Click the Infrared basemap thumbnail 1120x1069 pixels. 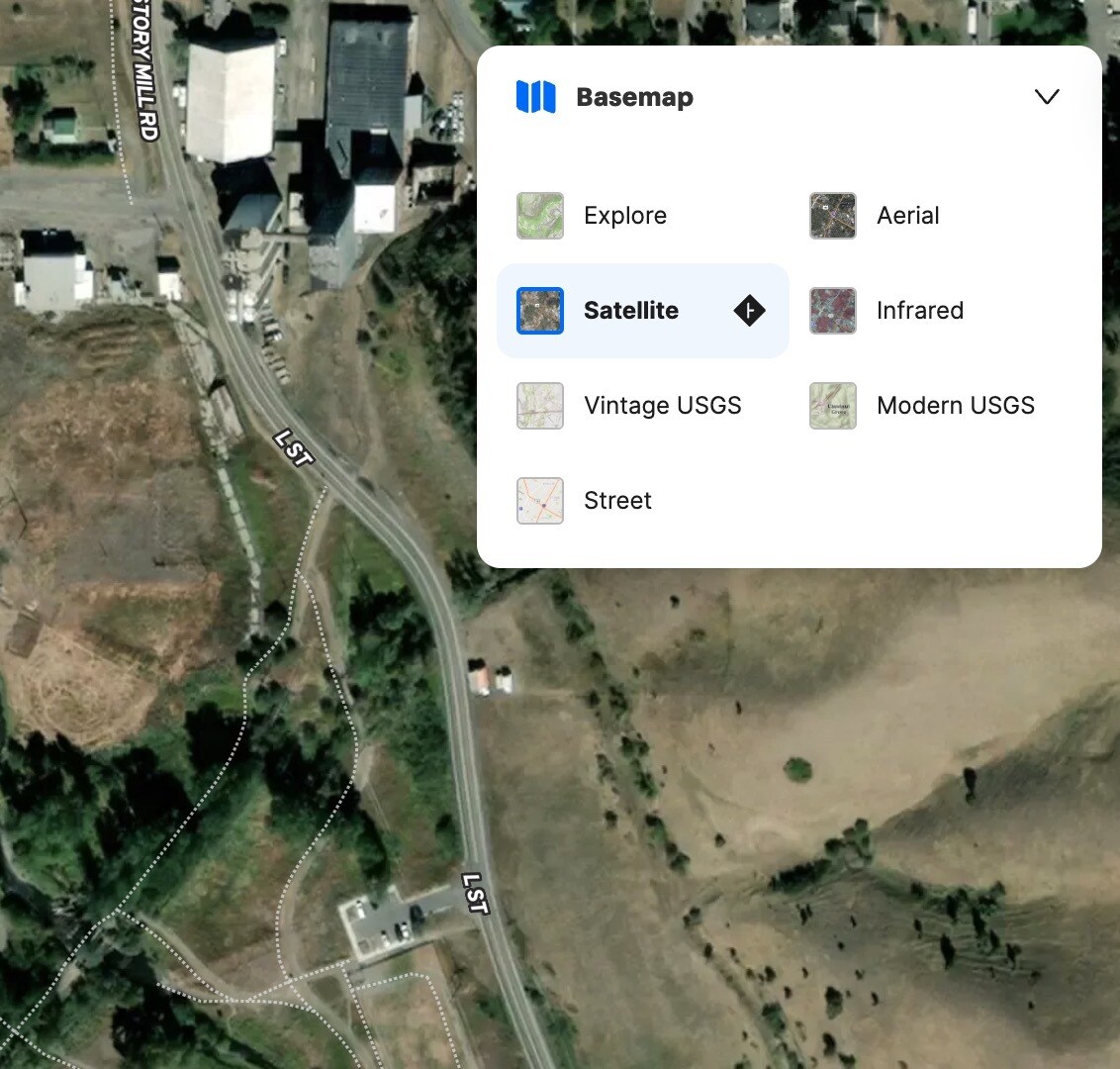coord(832,310)
